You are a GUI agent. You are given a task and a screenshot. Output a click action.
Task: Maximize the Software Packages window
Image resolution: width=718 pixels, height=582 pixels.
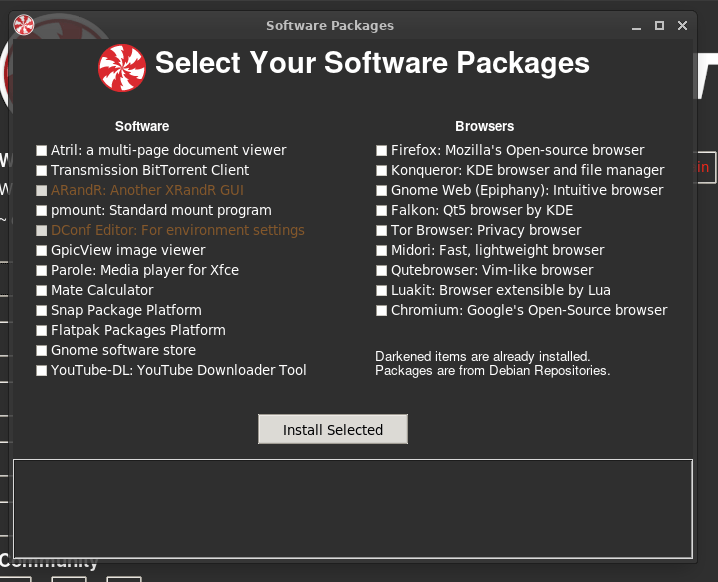pyautogui.click(x=659, y=25)
